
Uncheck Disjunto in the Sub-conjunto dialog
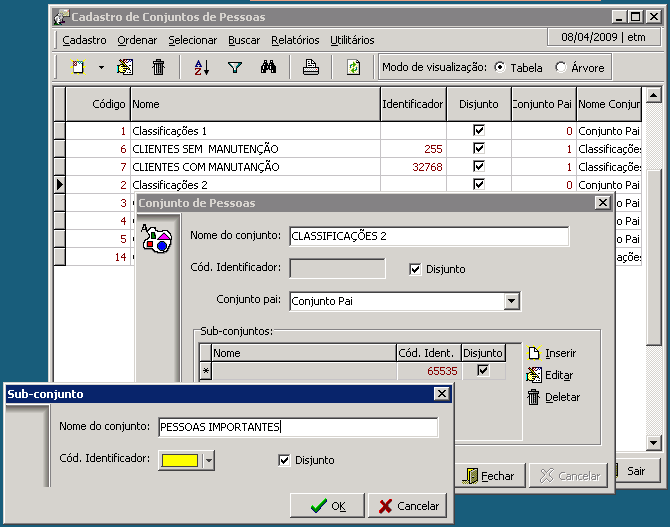pyautogui.click(x=285, y=460)
